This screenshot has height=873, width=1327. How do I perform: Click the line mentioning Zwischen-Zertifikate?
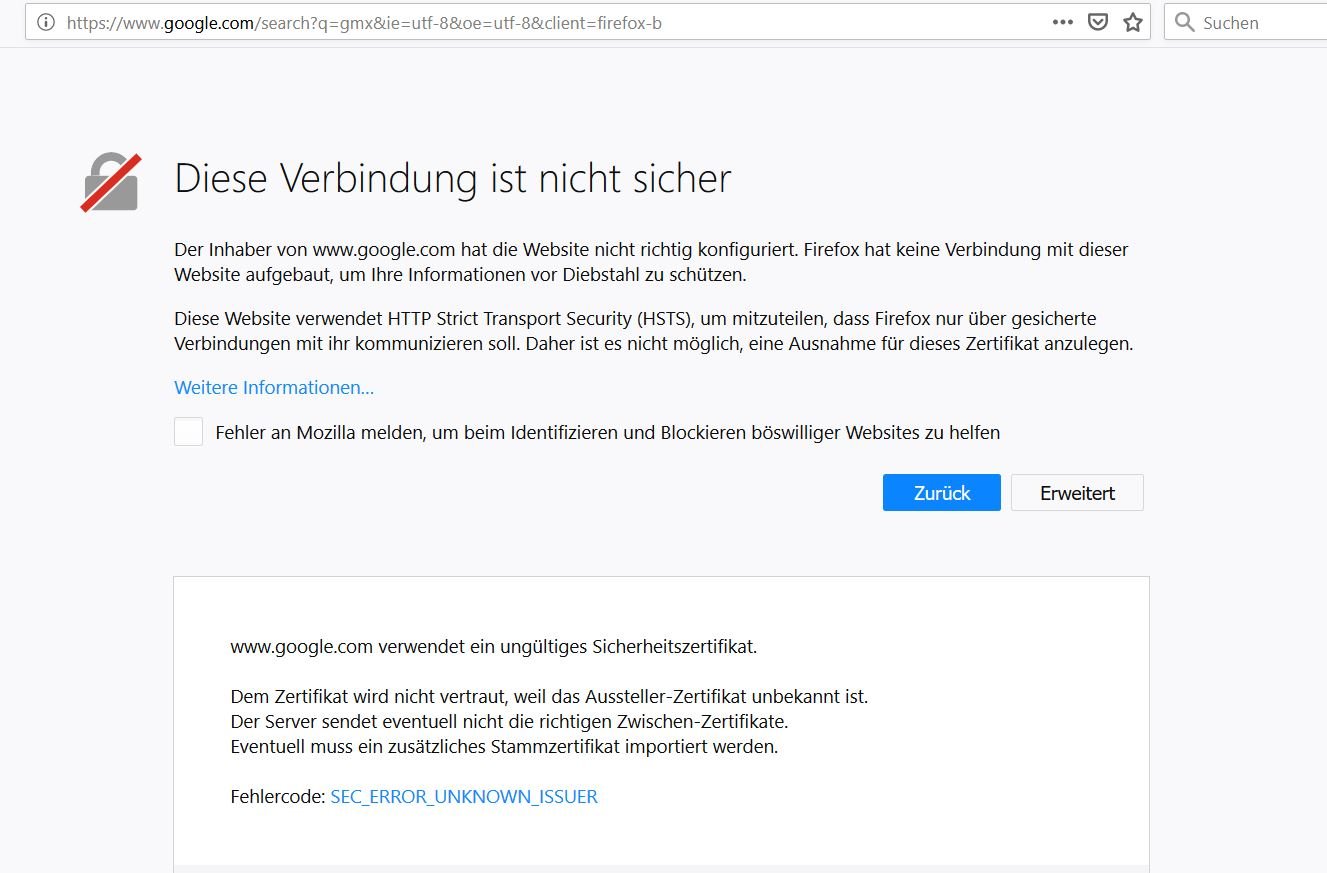(x=508, y=721)
